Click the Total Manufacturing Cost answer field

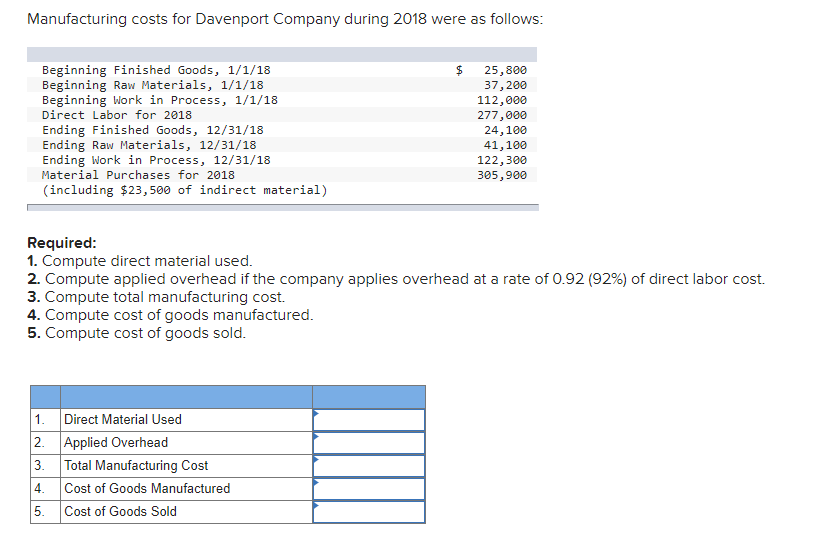(369, 466)
